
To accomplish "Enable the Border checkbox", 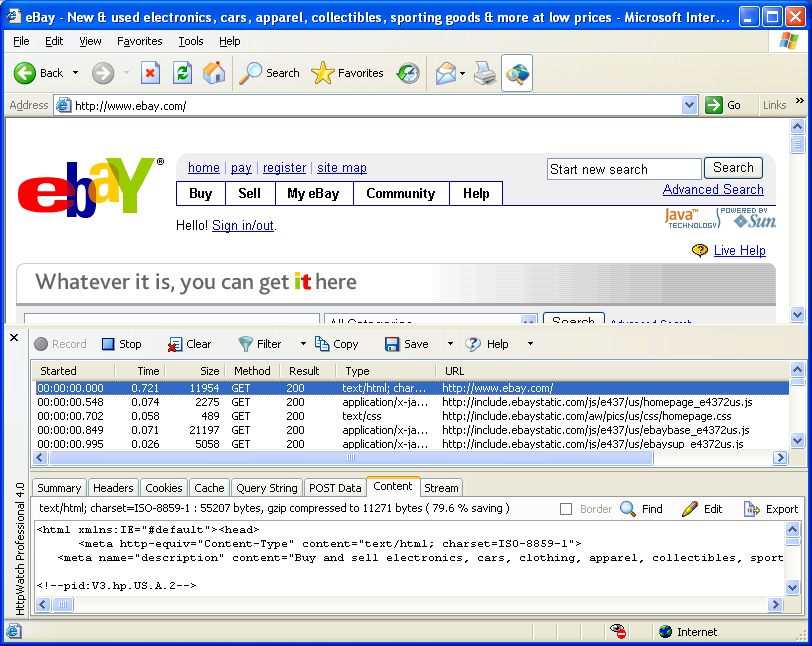I will (x=567, y=509).
